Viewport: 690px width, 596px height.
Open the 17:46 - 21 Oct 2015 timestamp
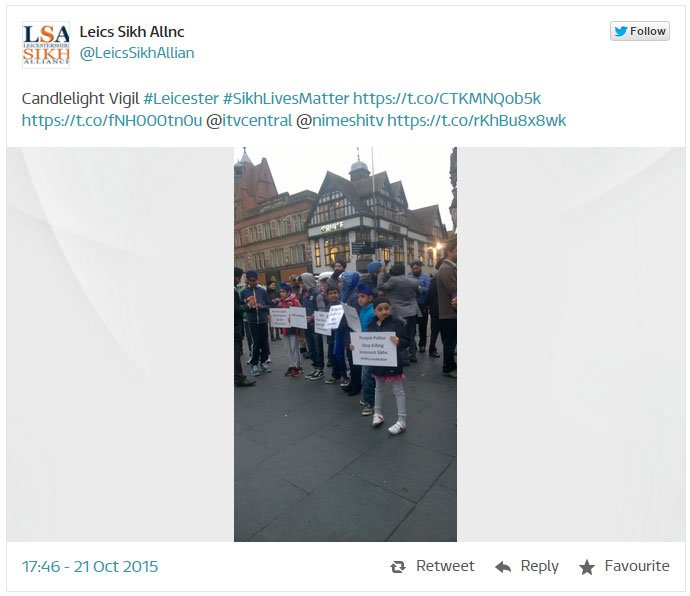tap(90, 567)
